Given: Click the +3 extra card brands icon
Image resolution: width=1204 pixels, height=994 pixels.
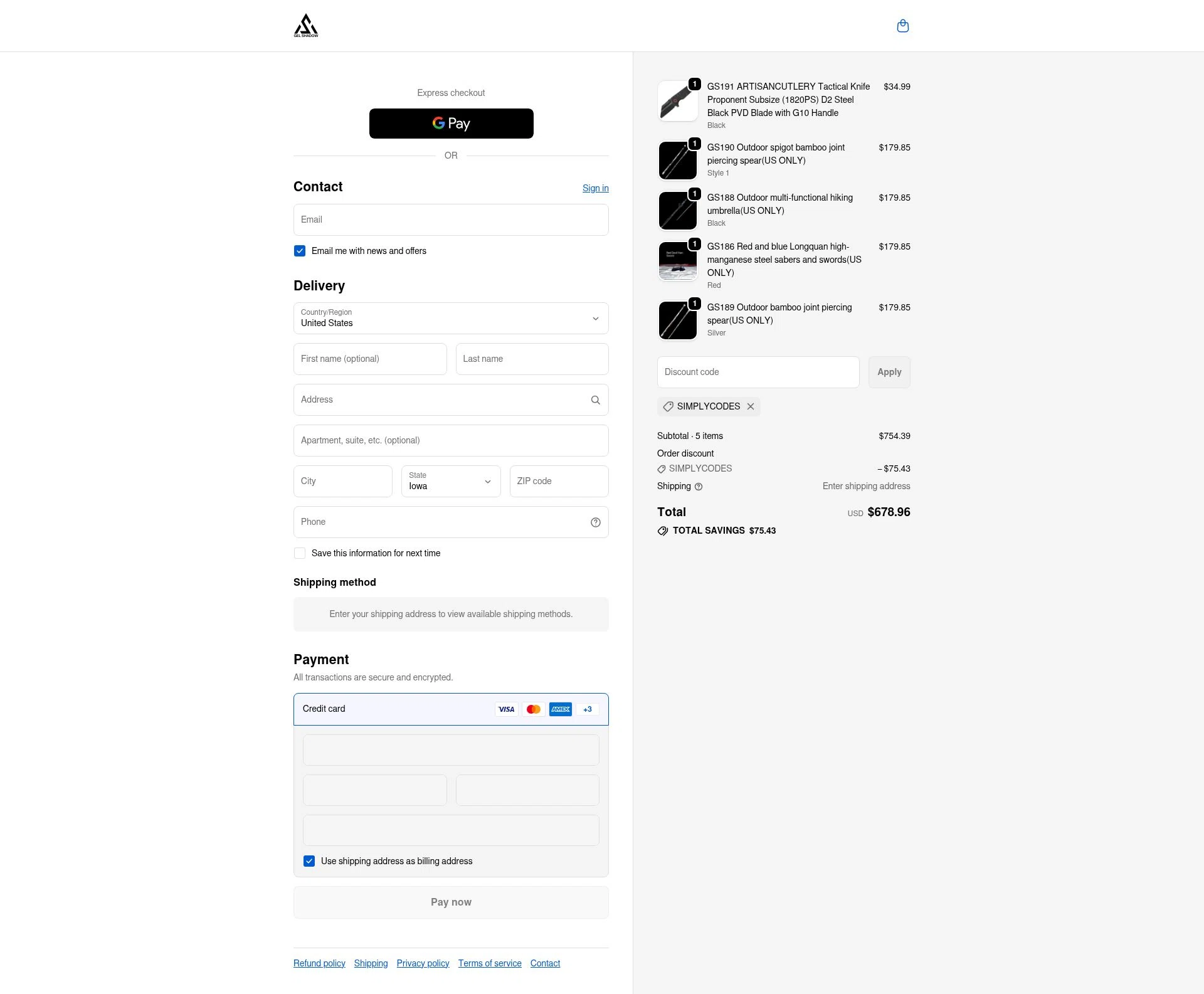Looking at the screenshot, I should (587, 709).
